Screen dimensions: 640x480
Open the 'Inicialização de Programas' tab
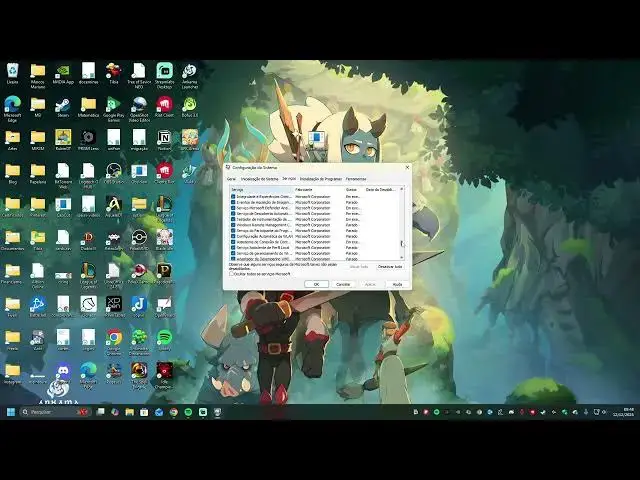pyautogui.click(x=321, y=179)
